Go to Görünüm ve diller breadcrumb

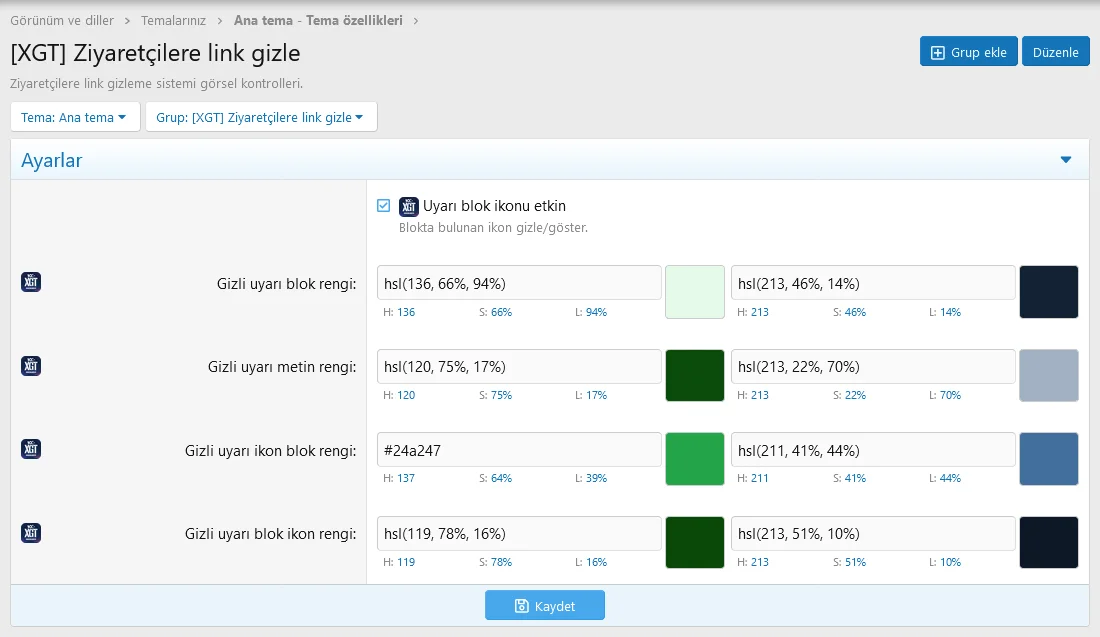point(62,20)
